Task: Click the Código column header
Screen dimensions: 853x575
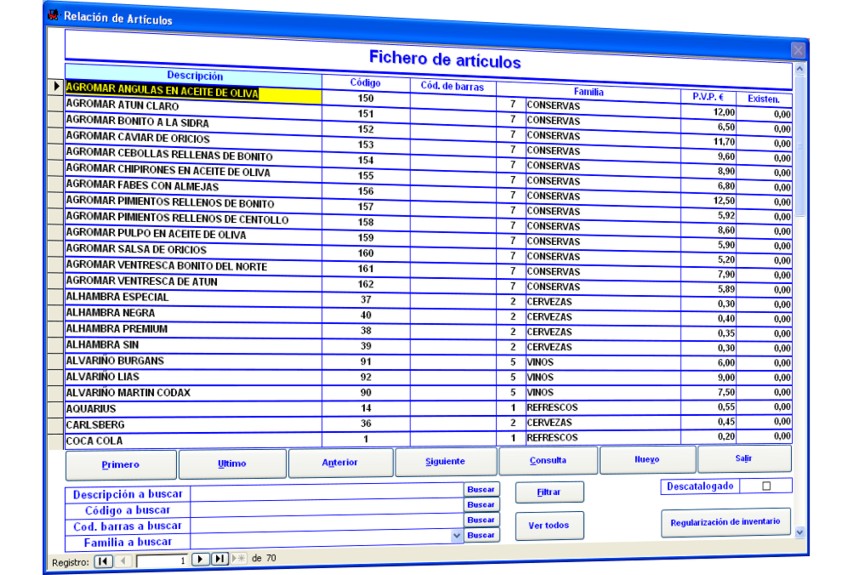Action: [x=365, y=83]
